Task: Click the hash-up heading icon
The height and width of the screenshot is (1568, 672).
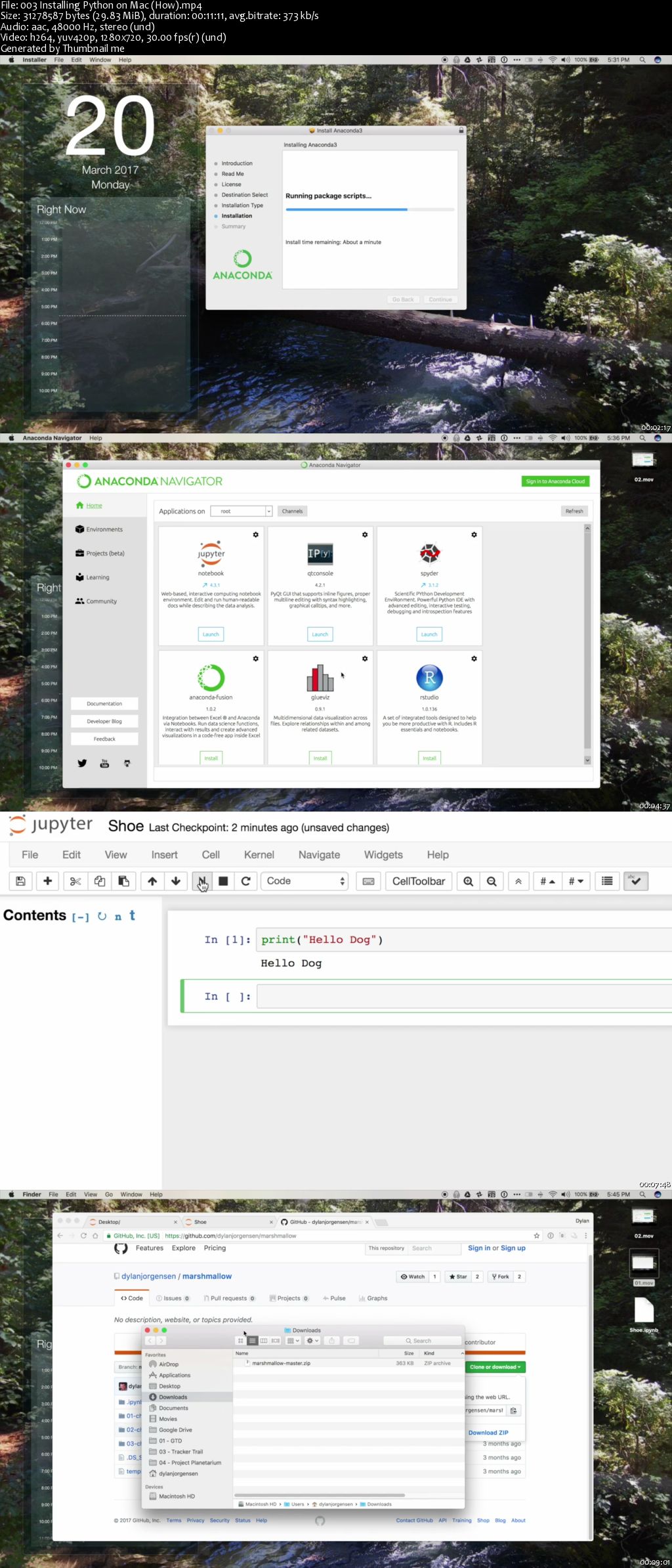Action: point(547,881)
